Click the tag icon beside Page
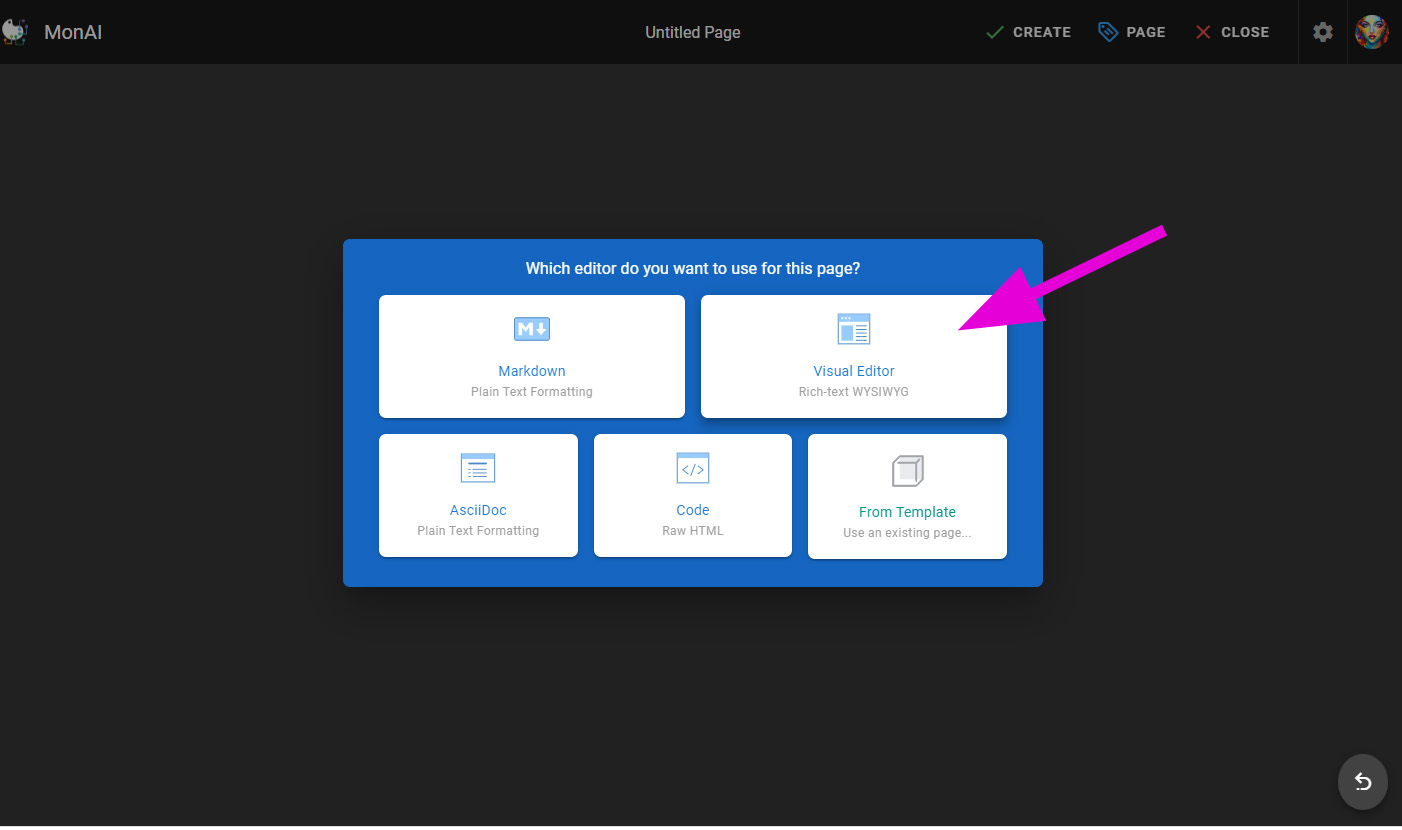This screenshot has height=830, width=1402. pyautogui.click(x=1107, y=32)
